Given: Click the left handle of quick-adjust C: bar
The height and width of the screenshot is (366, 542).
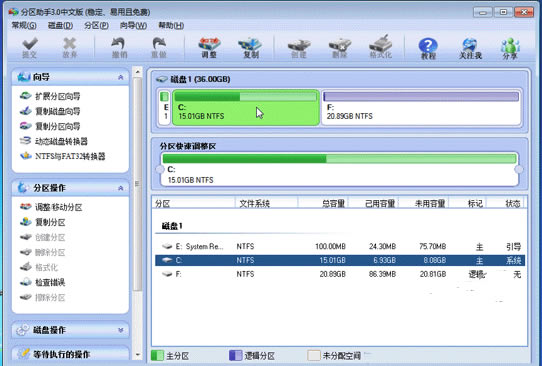Looking at the screenshot, I should tap(160, 169).
